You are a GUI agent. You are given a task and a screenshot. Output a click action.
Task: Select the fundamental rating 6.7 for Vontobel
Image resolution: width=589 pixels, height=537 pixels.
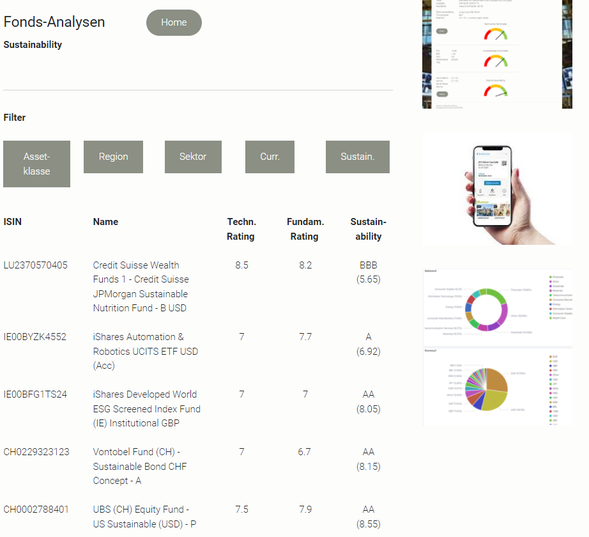305,452
